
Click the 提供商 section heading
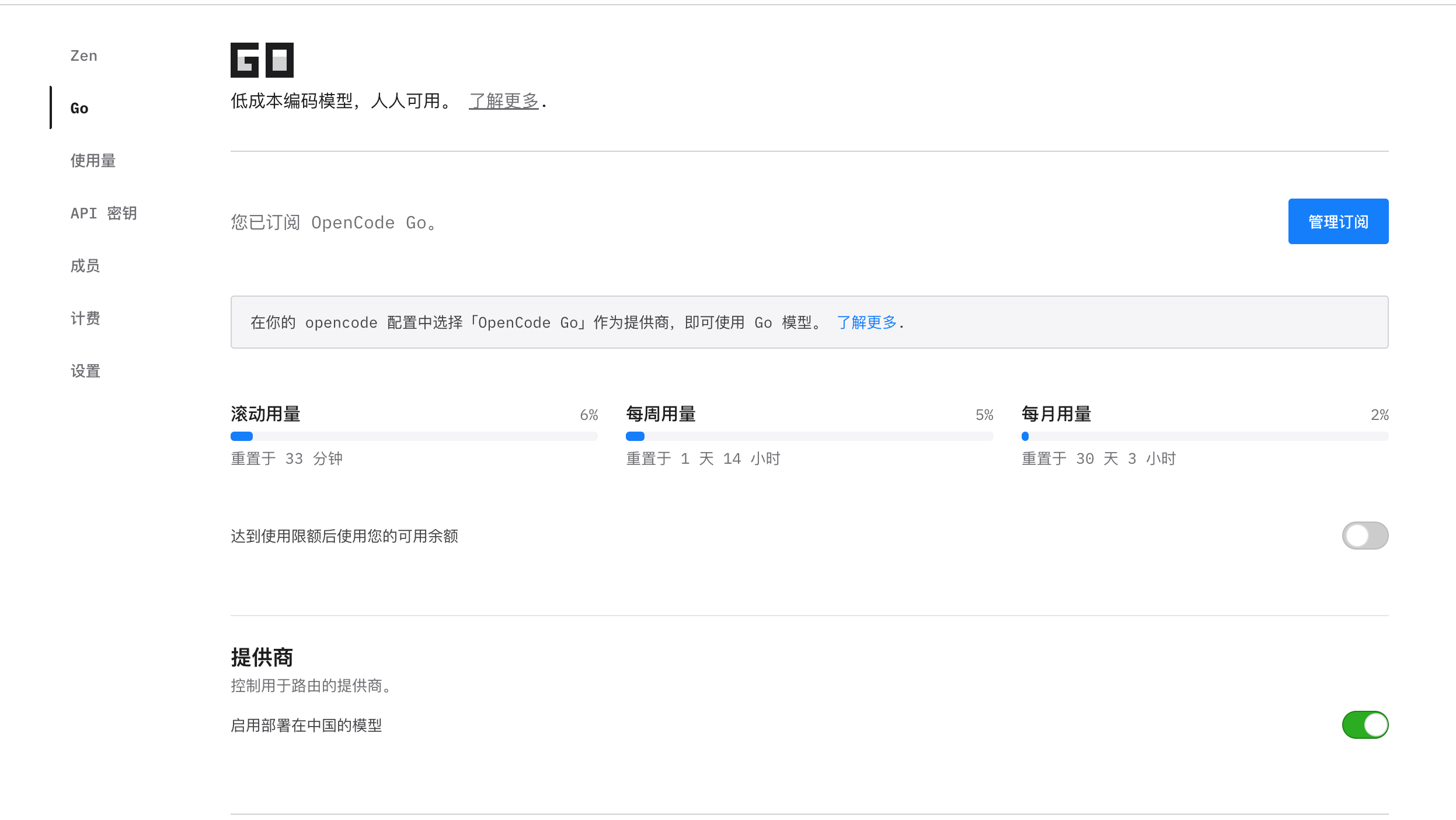pos(262,657)
